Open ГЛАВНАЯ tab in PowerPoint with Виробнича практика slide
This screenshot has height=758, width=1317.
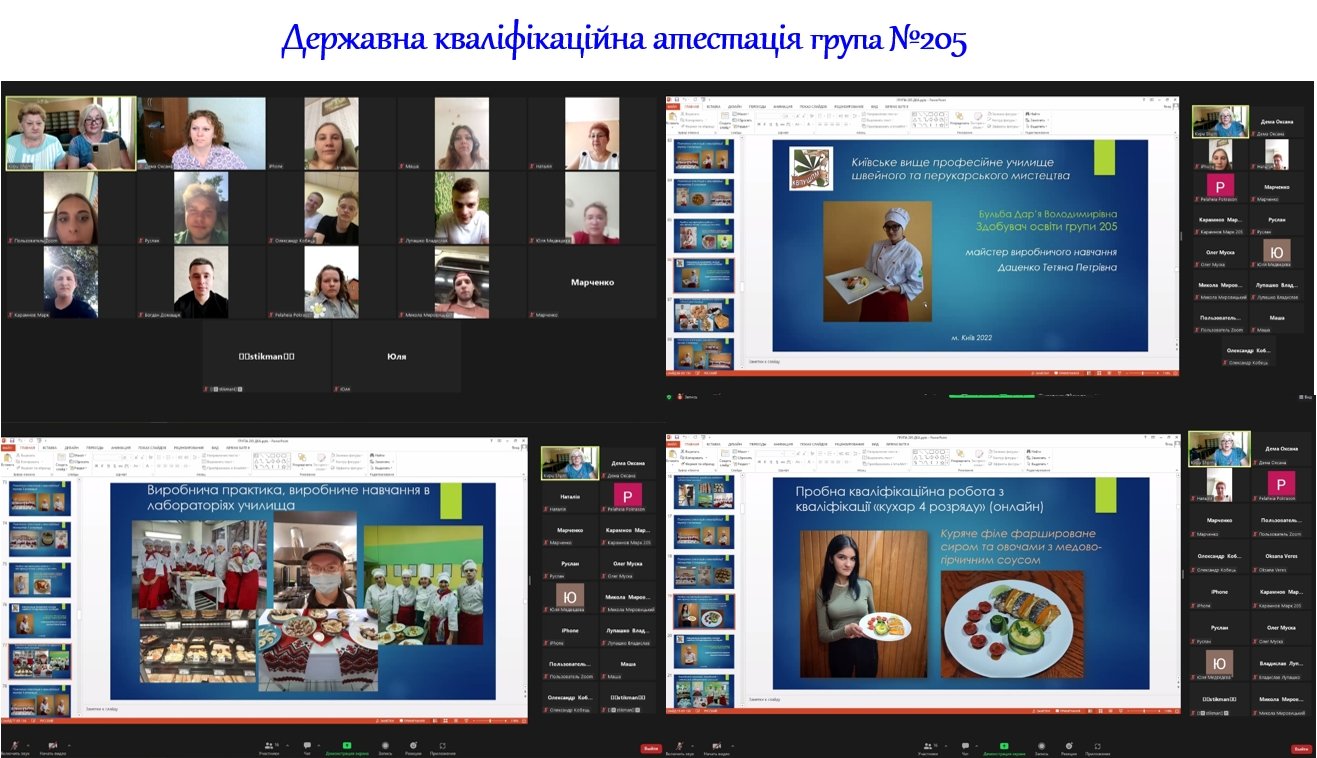point(29,447)
